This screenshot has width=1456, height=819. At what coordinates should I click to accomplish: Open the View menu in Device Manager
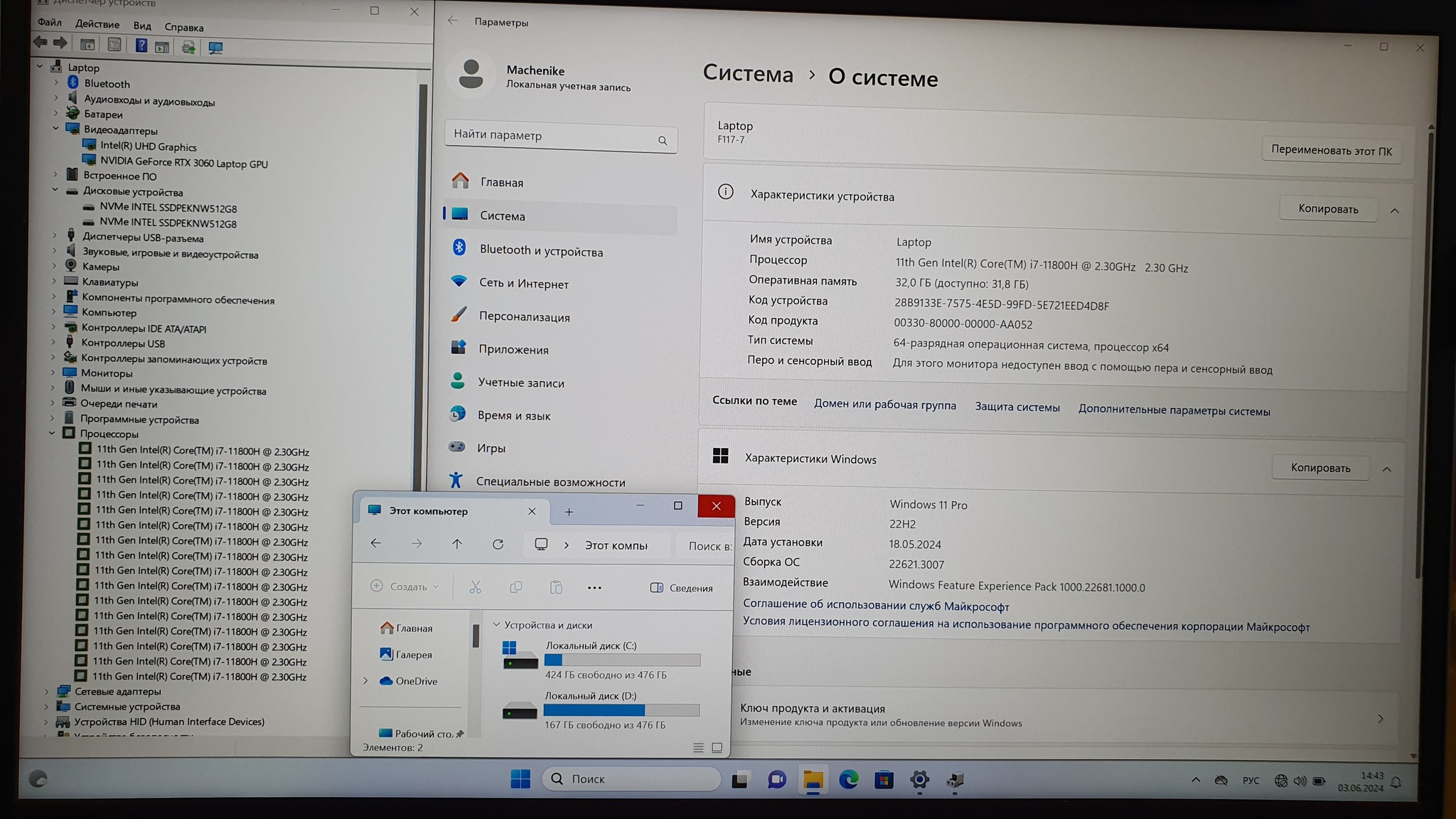pos(142,26)
